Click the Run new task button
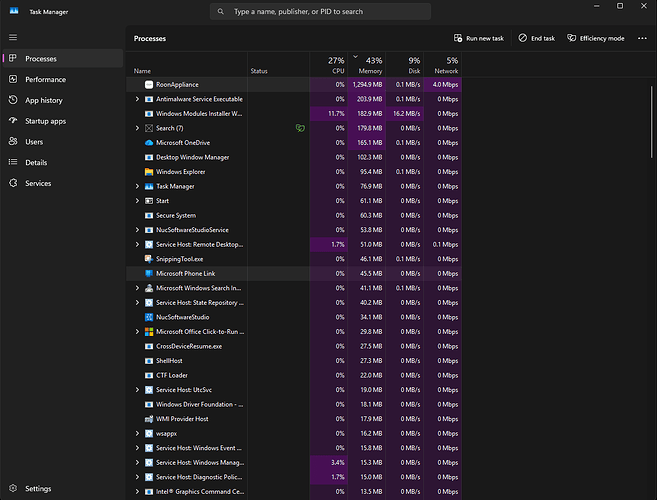The image size is (657, 500). pyautogui.click(x=478, y=38)
